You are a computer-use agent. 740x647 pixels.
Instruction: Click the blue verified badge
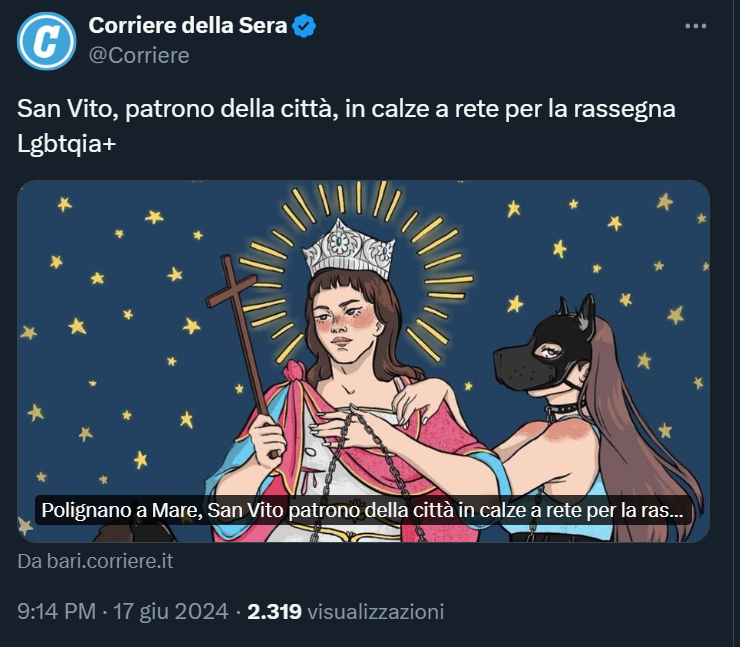tap(304, 26)
